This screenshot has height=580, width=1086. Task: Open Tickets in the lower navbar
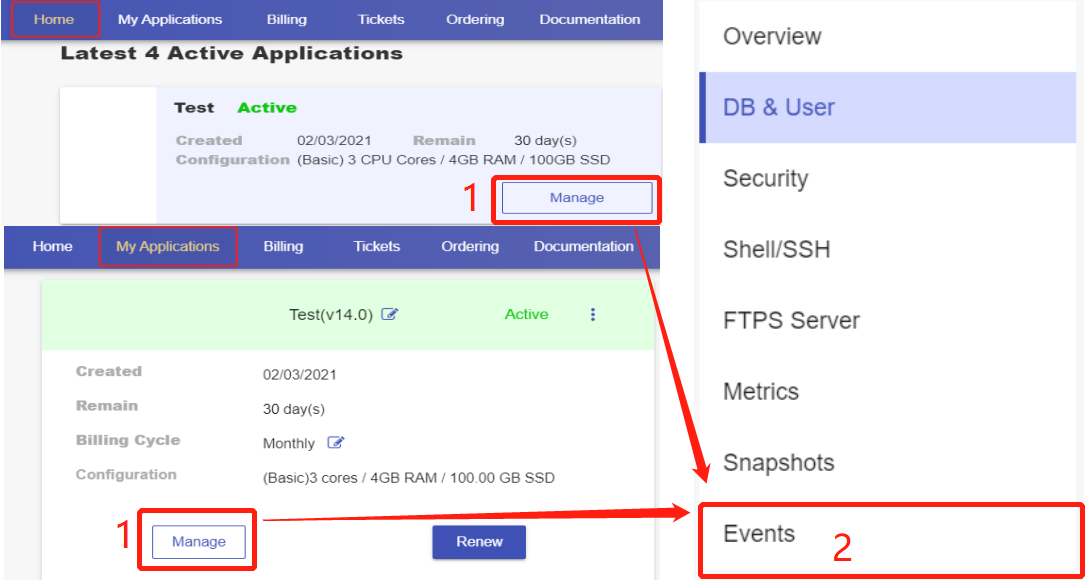(x=377, y=247)
